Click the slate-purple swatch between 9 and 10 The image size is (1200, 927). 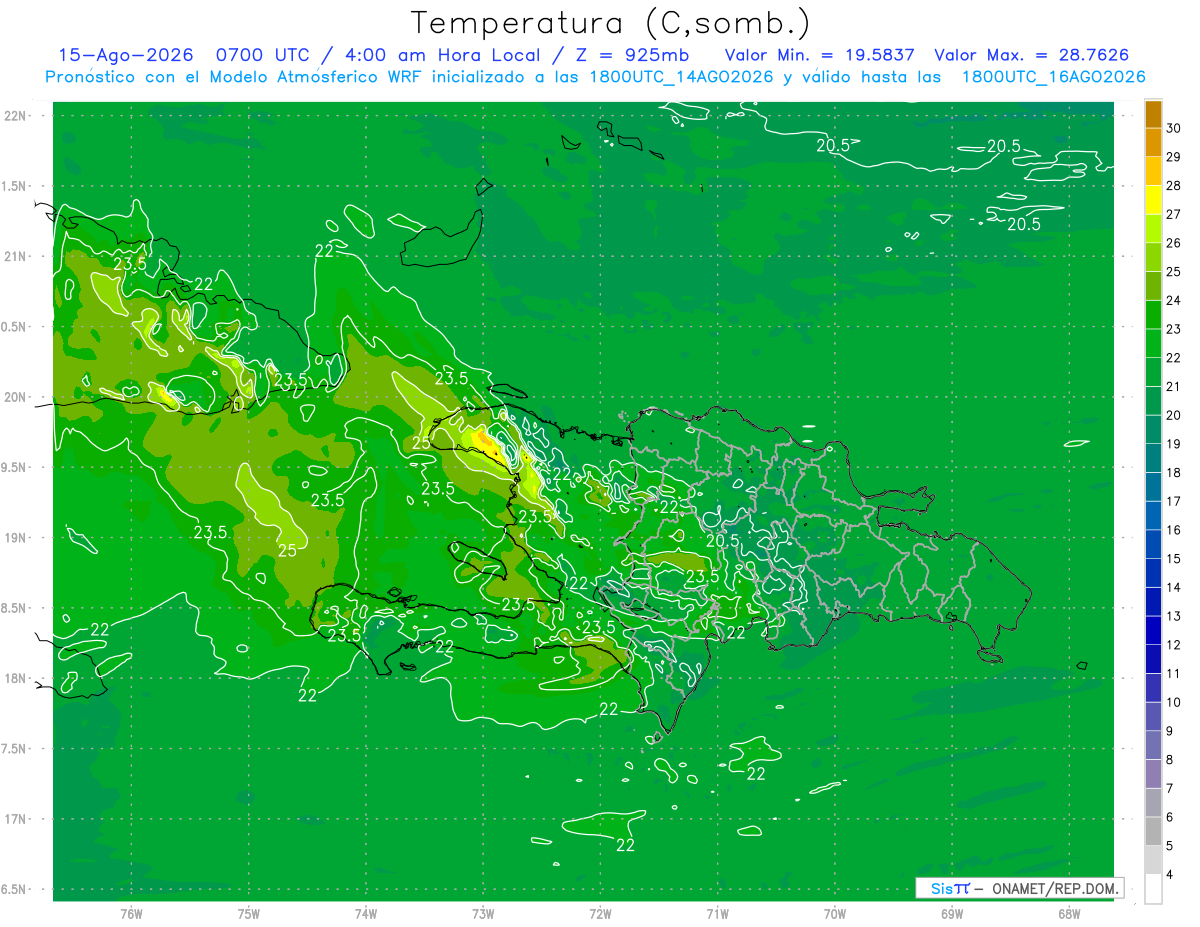(1153, 716)
